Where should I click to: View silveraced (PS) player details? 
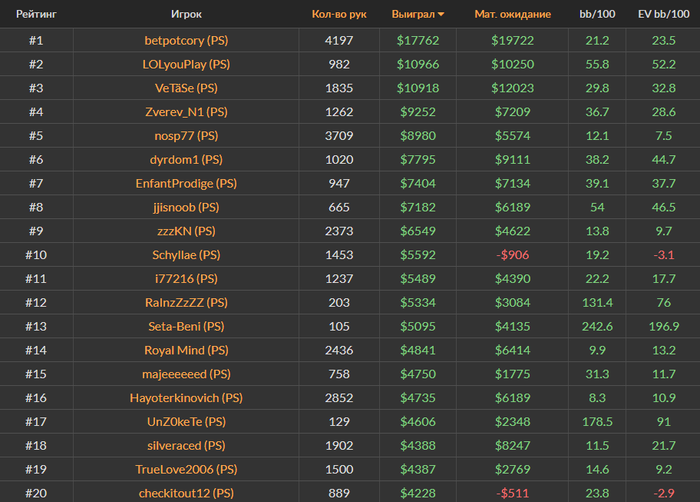tap(187, 445)
